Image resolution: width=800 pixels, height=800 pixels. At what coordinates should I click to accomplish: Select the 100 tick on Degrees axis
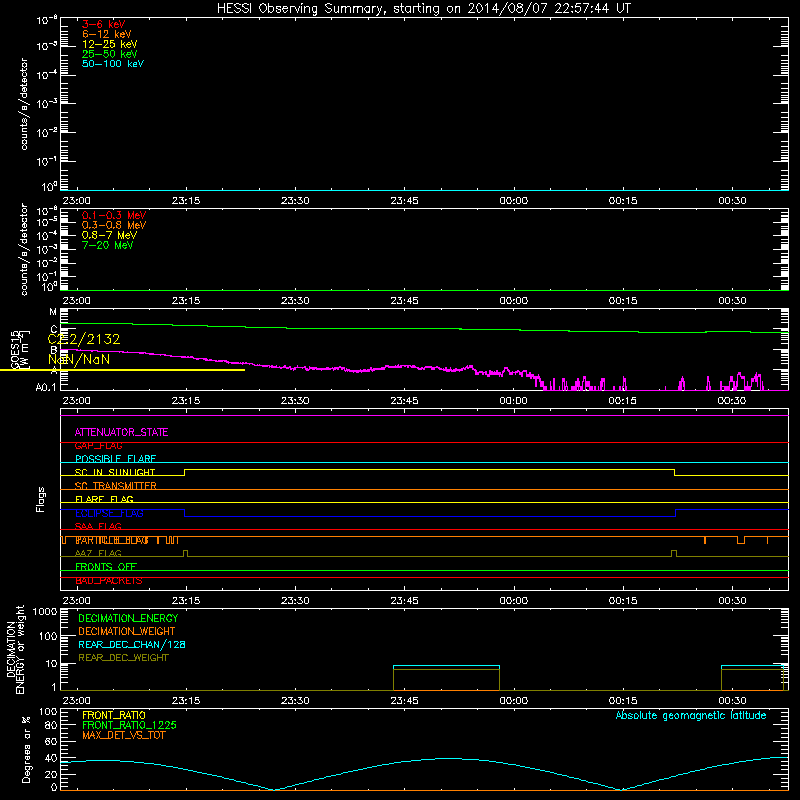(x=48, y=711)
